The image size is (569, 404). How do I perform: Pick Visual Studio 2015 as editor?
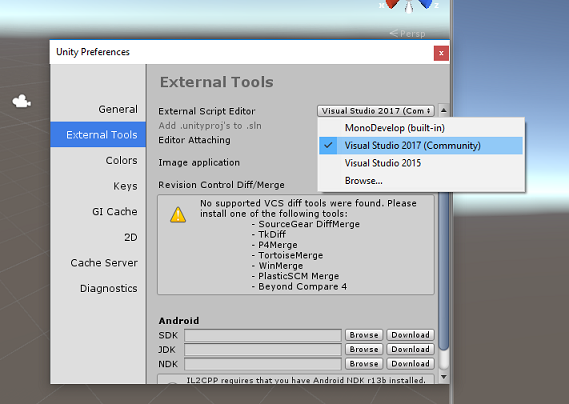click(x=421, y=163)
